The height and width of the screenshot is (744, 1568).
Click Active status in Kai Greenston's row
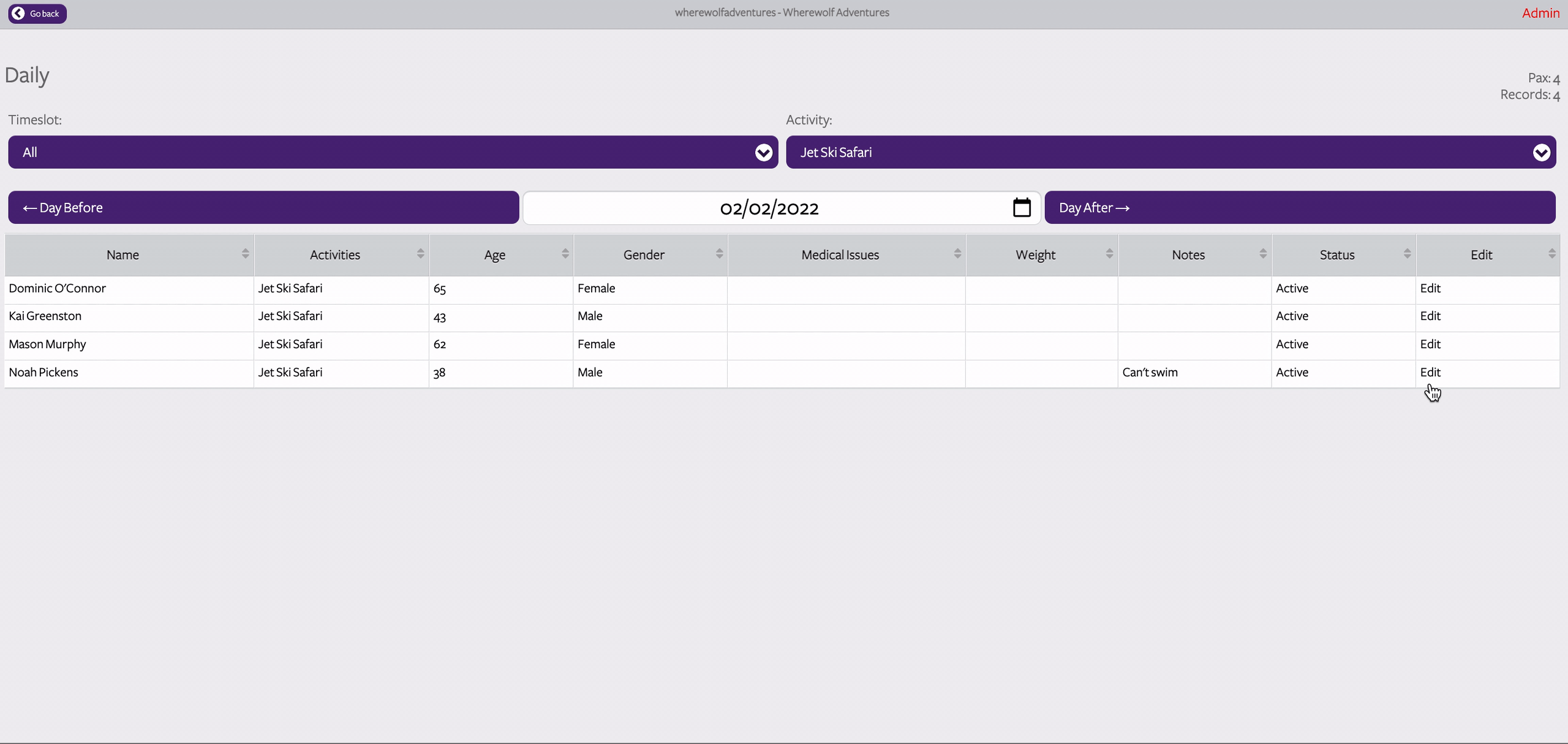point(1292,316)
